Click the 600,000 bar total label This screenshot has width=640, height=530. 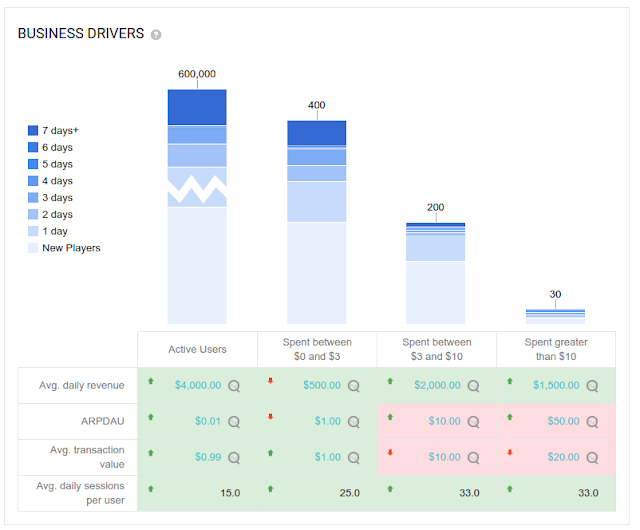point(197,74)
